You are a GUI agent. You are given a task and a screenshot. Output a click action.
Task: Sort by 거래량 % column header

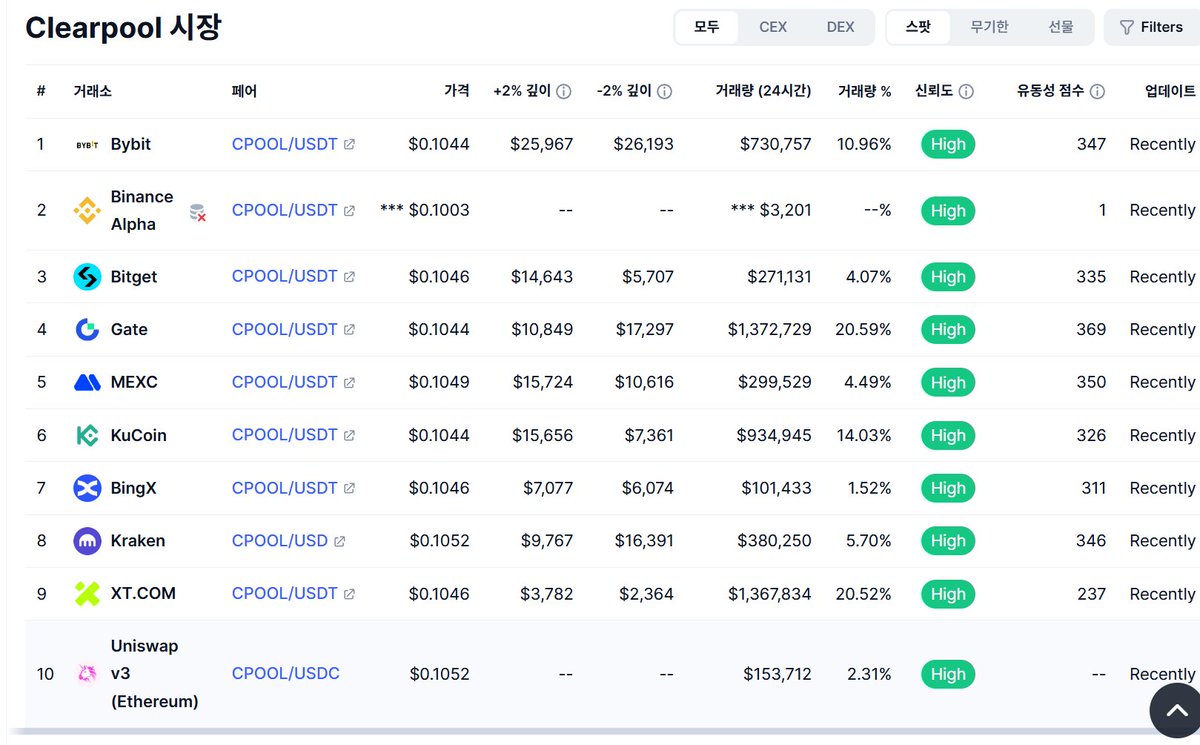coord(864,91)
